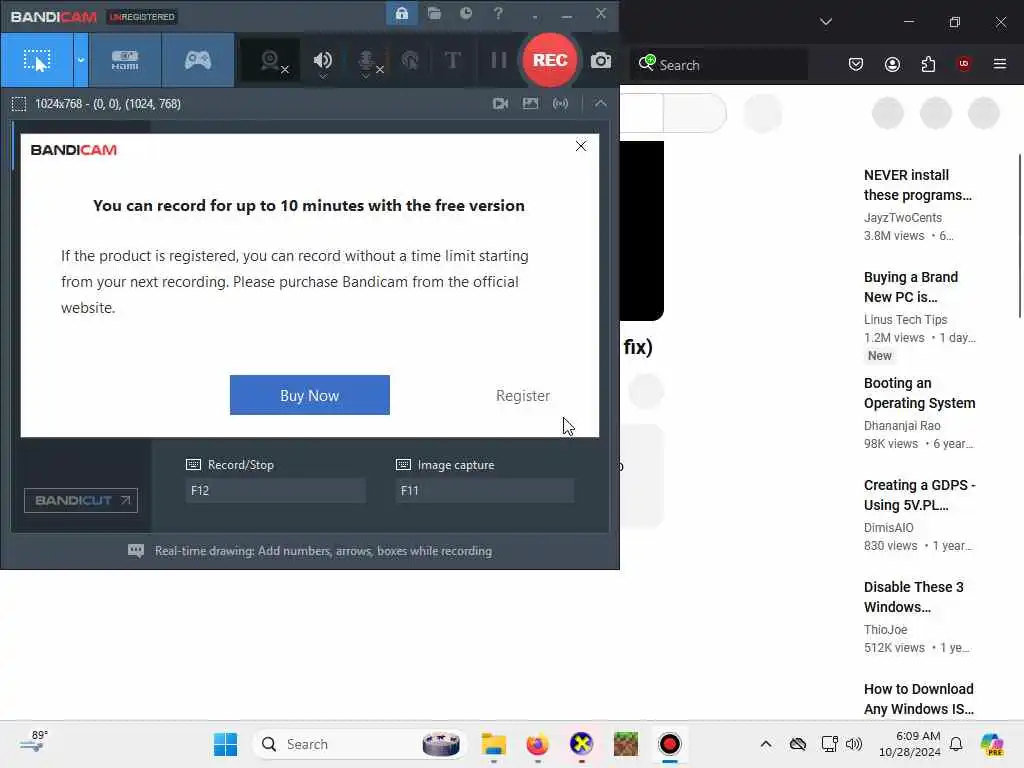Switch to HDMI device recording mode
Screen dimensions: 1024x768
click(125, 61)
